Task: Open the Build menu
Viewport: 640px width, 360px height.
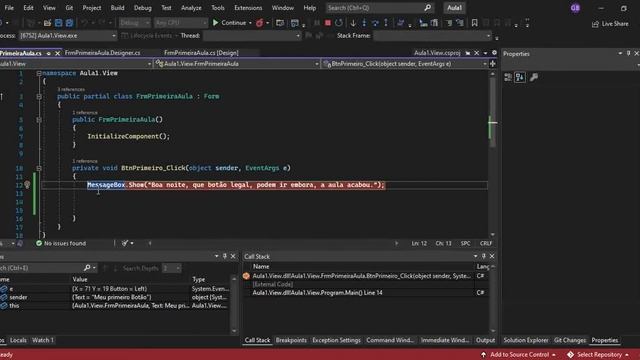Action: coord(118,8)
